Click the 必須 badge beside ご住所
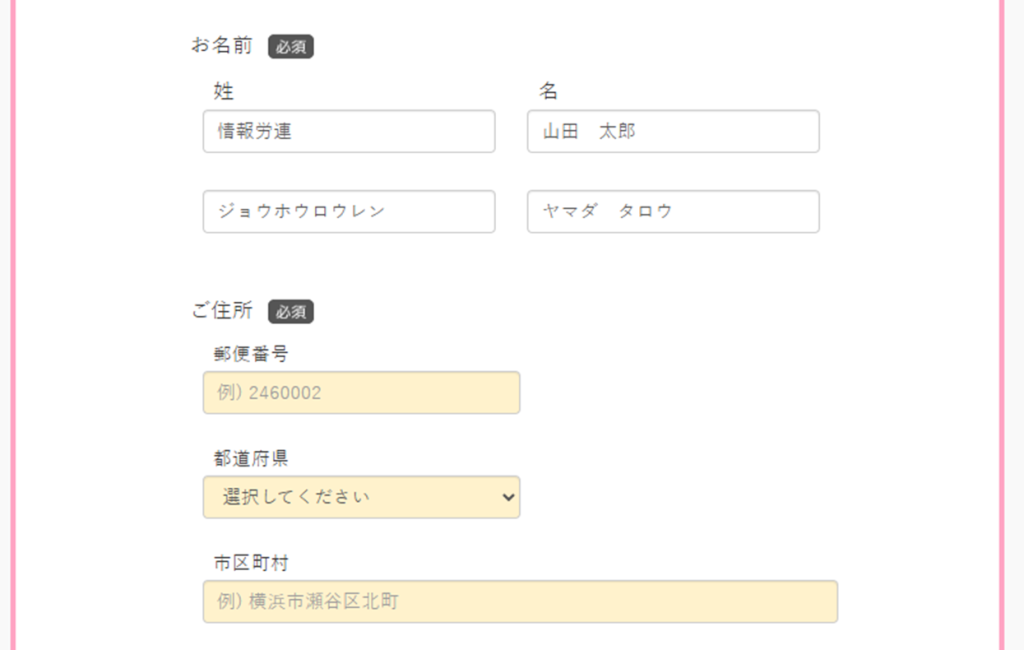 tap(290, 311)
